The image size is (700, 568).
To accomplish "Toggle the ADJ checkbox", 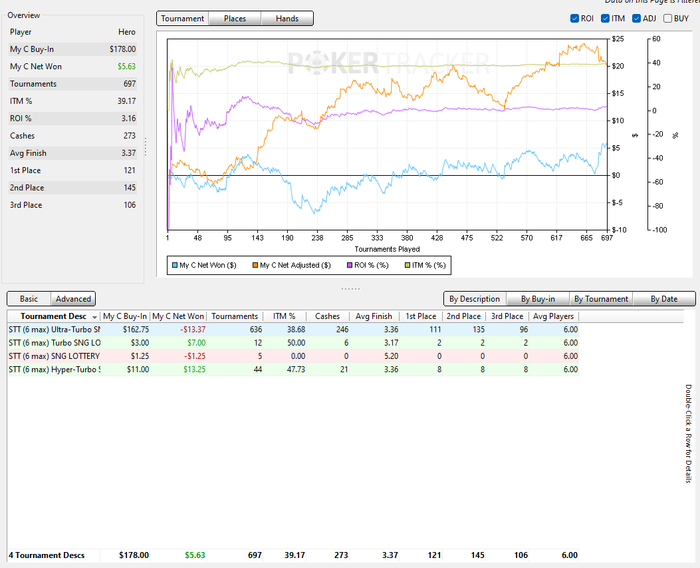I will [x=637, y=18].
